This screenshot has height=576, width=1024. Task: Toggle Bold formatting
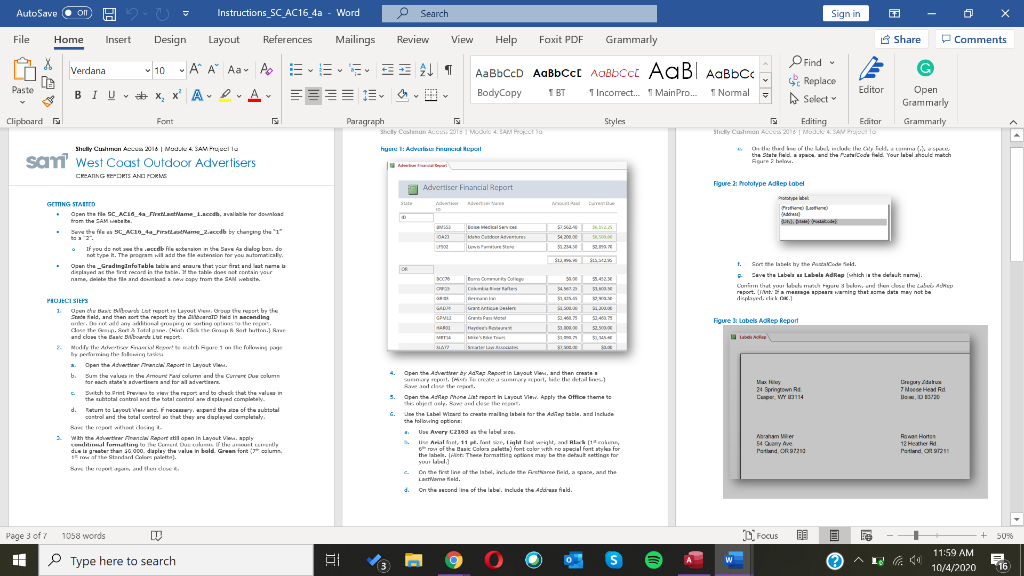78,95
